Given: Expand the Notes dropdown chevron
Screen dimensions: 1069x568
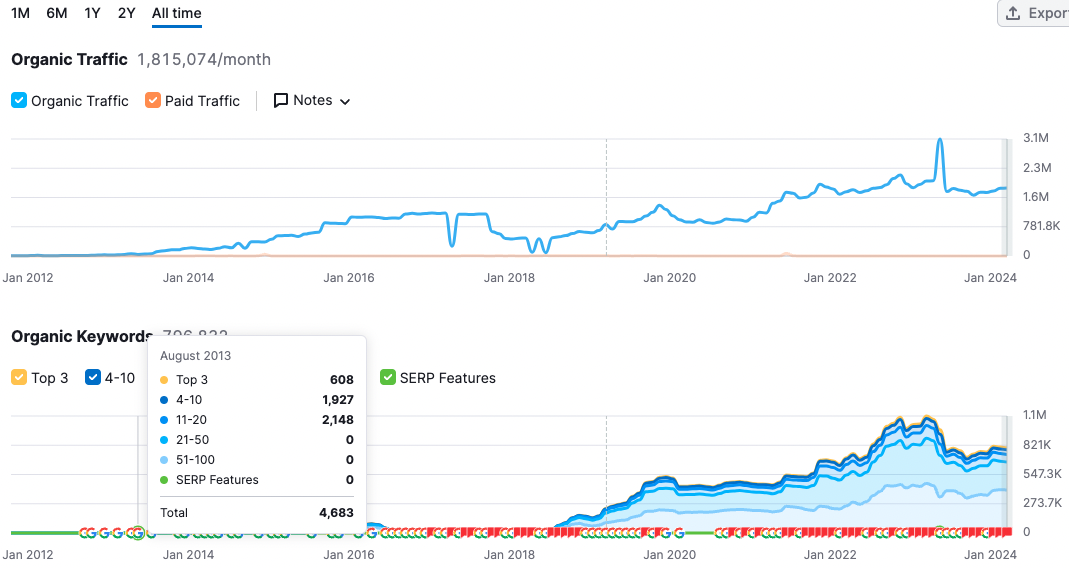Looking at the screenshot, I should click(345, 101).
